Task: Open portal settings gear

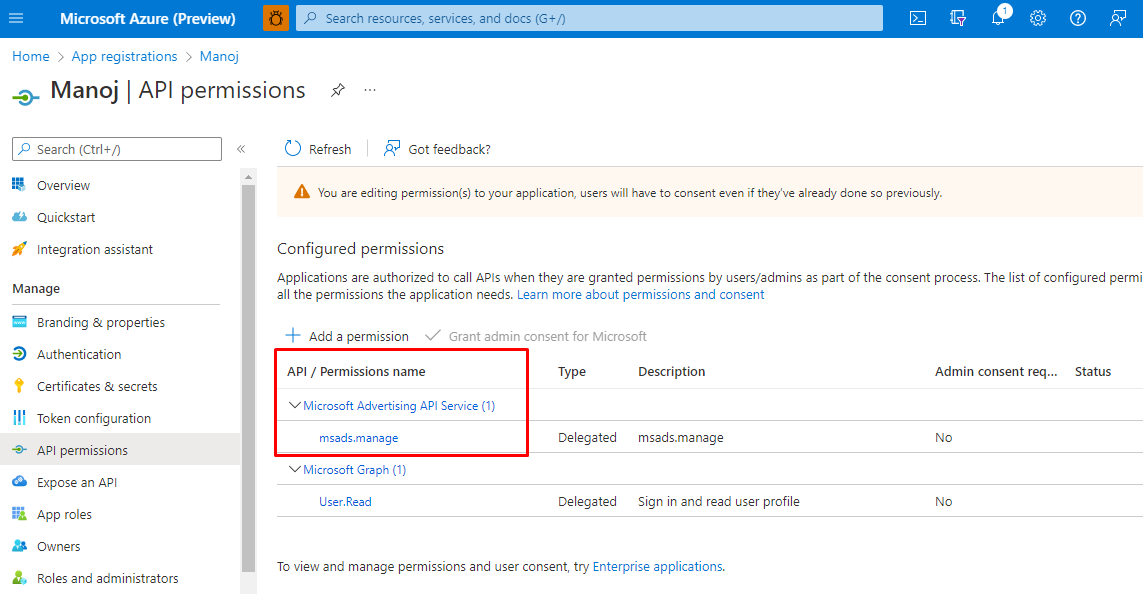Action: click(x=1038, y=18)
